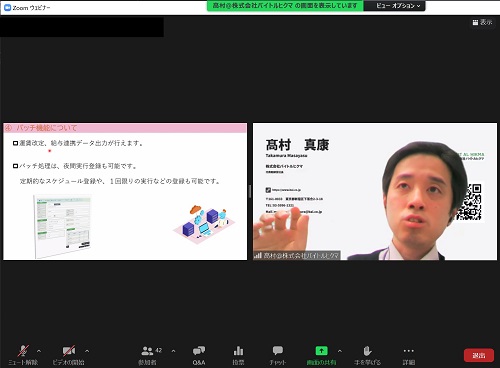
Task: Expand the share screen options caret
Action: tap(340, 351)
